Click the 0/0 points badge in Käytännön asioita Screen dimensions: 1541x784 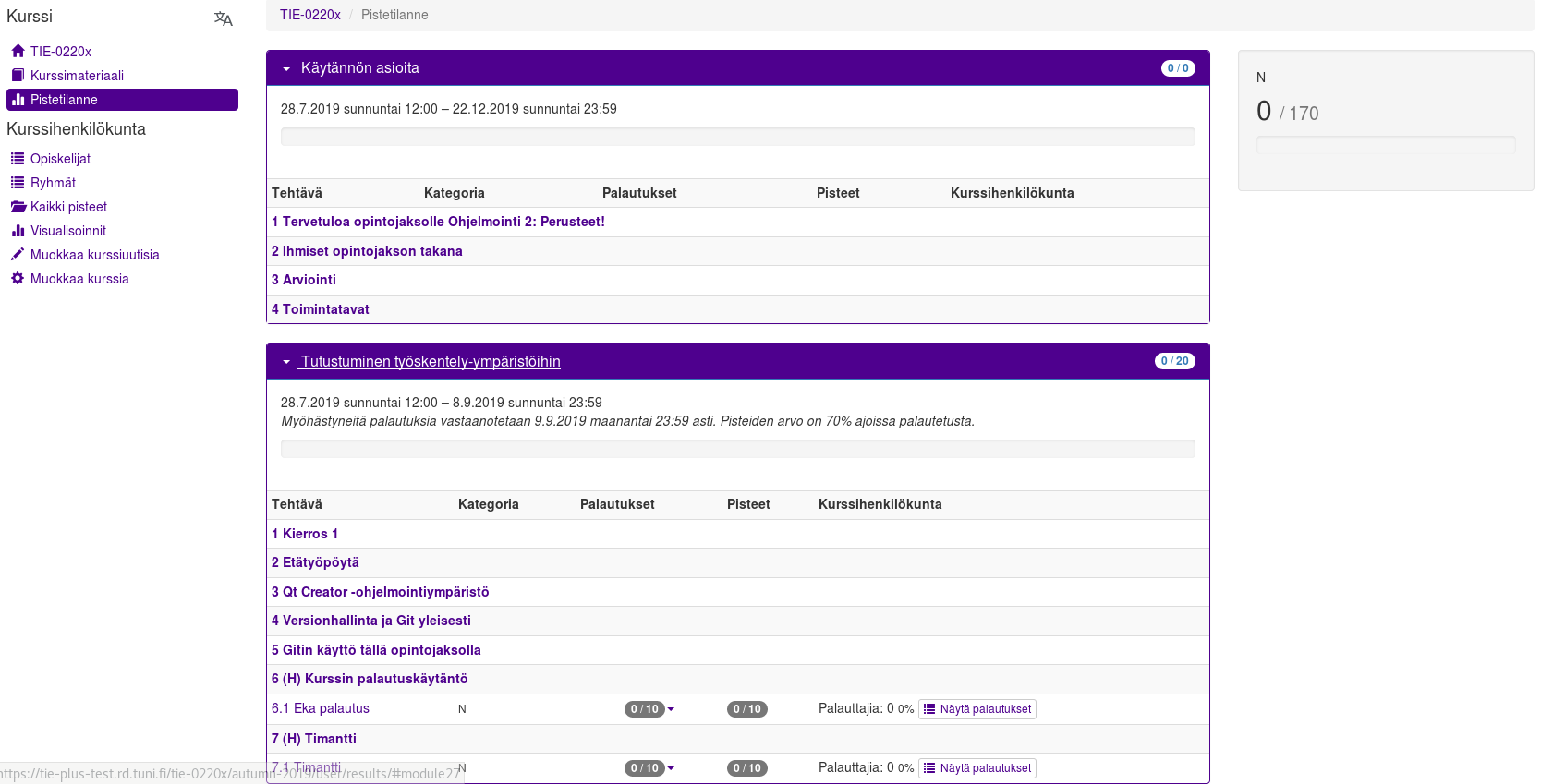click(x=1178, y=68)
